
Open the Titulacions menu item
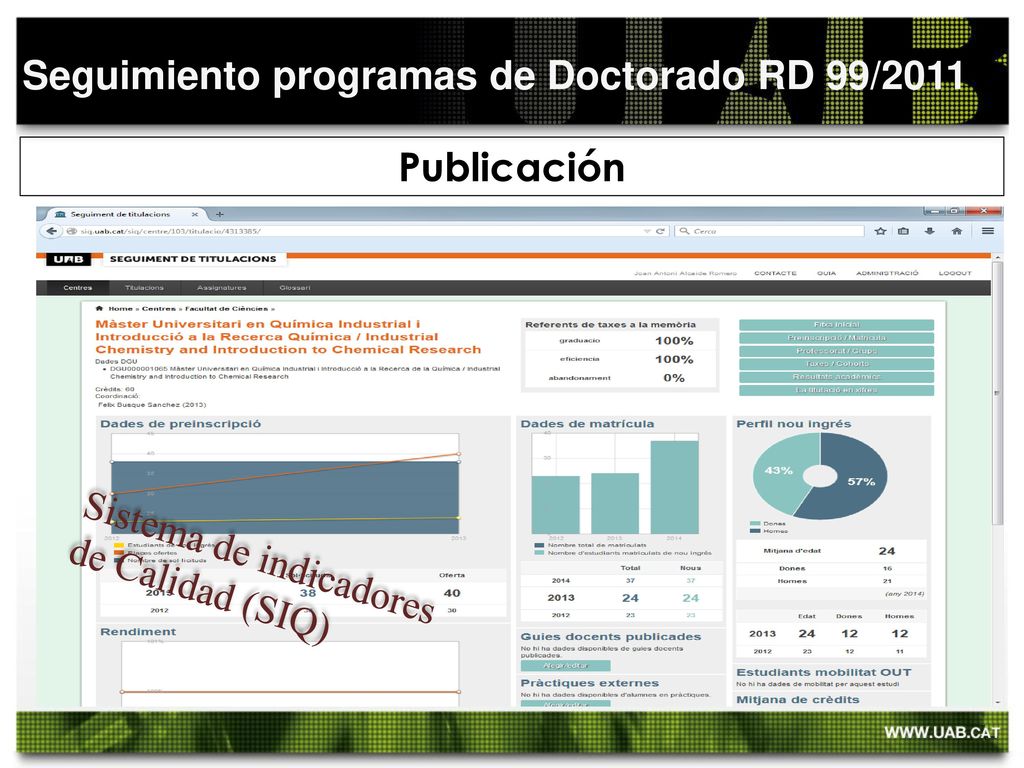pyautogui.click(x=144, y=288)
